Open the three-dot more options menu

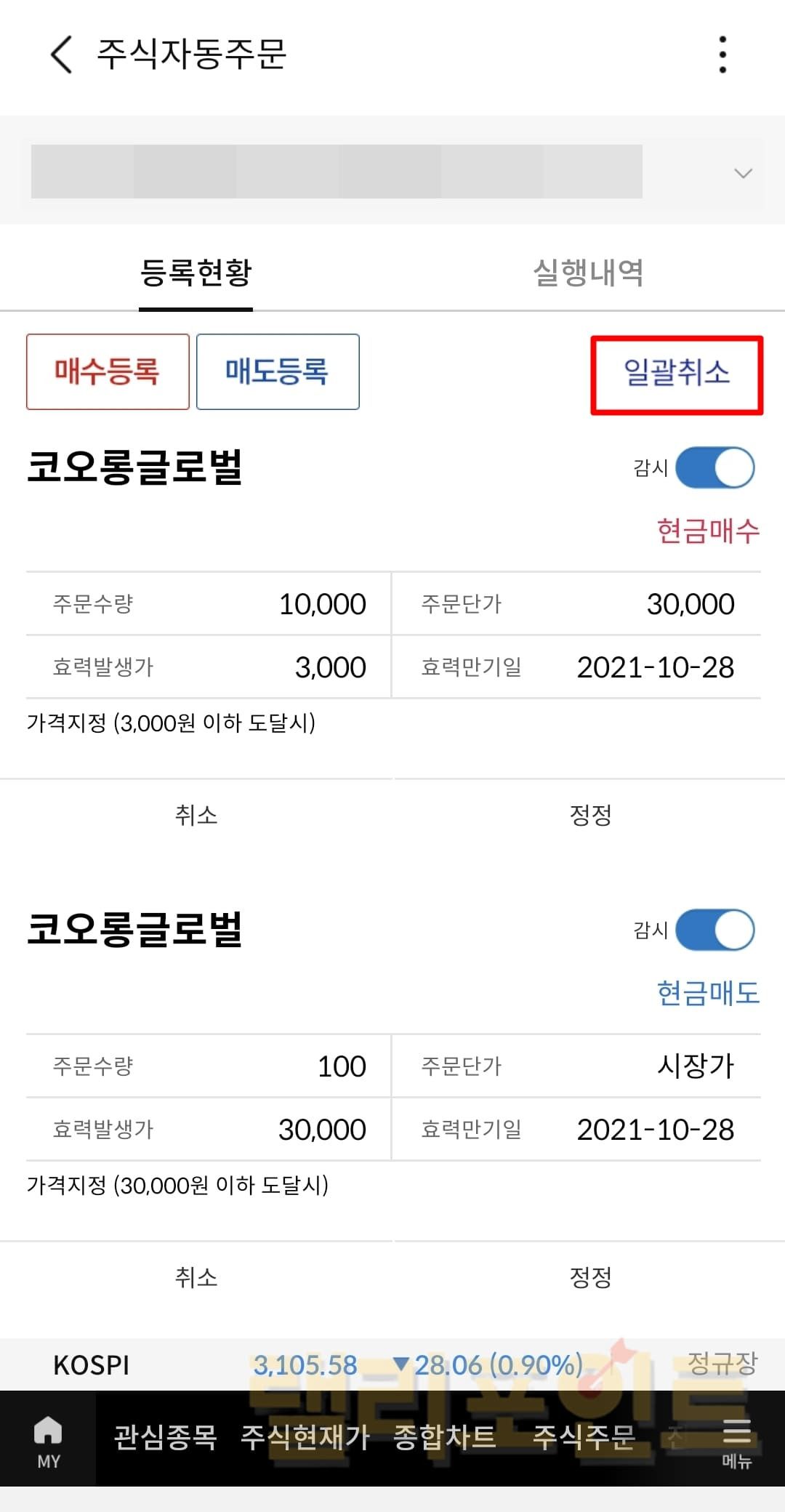[722, 55]
